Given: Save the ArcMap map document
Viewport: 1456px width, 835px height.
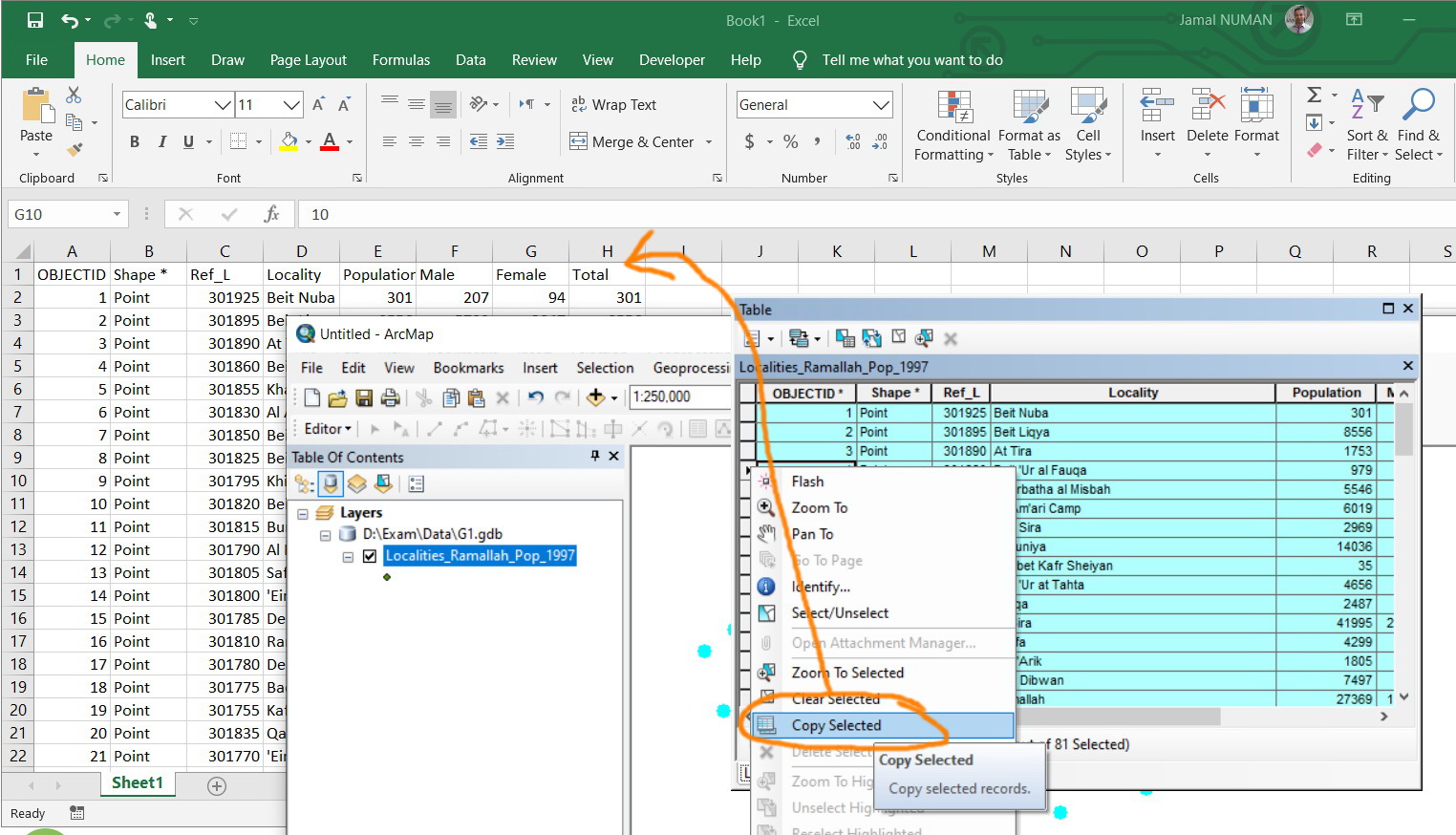Looking at the screenshot, I should pyautogui.click(x=364, y=397).
